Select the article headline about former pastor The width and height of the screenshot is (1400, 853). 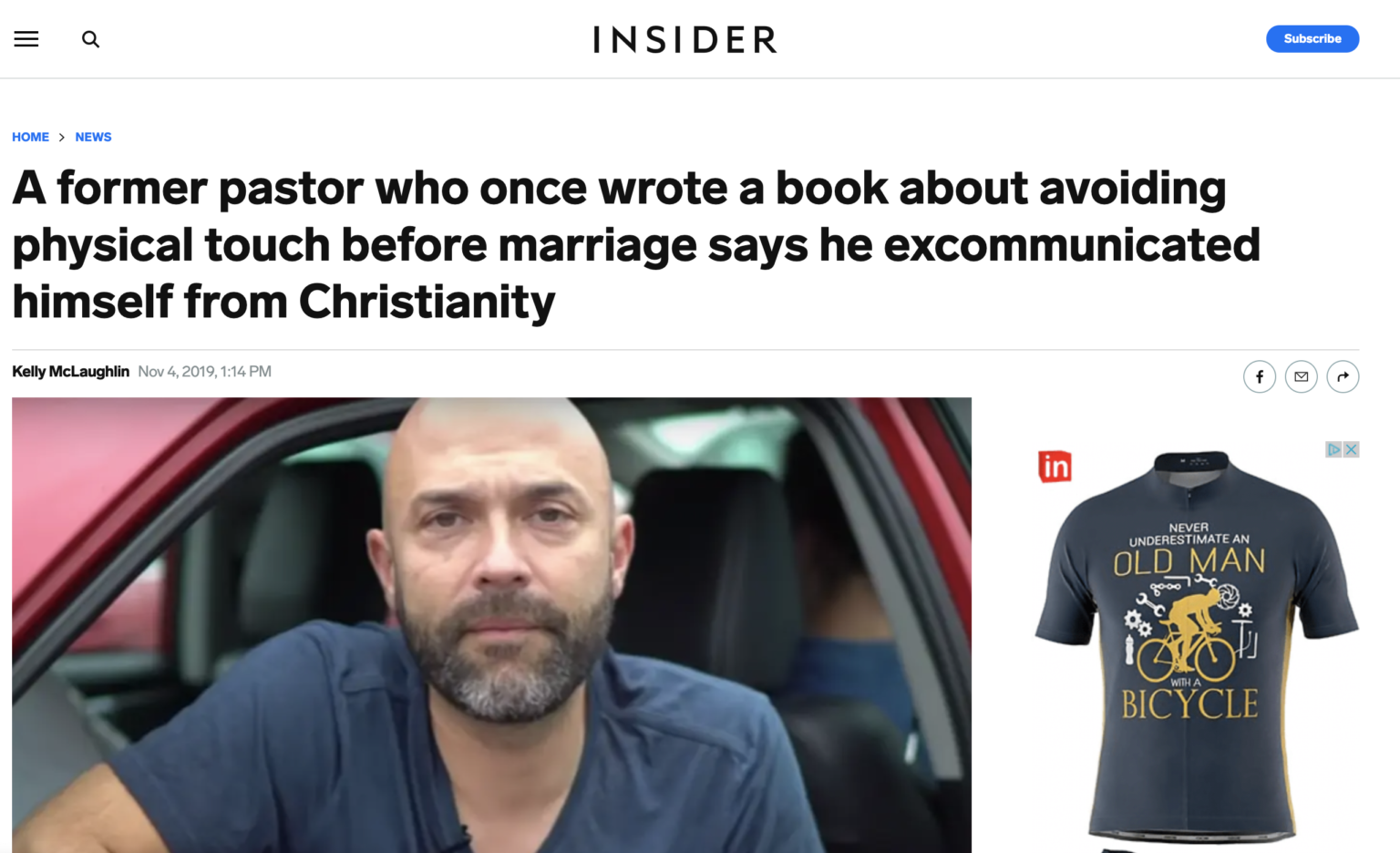click(636, 244)
